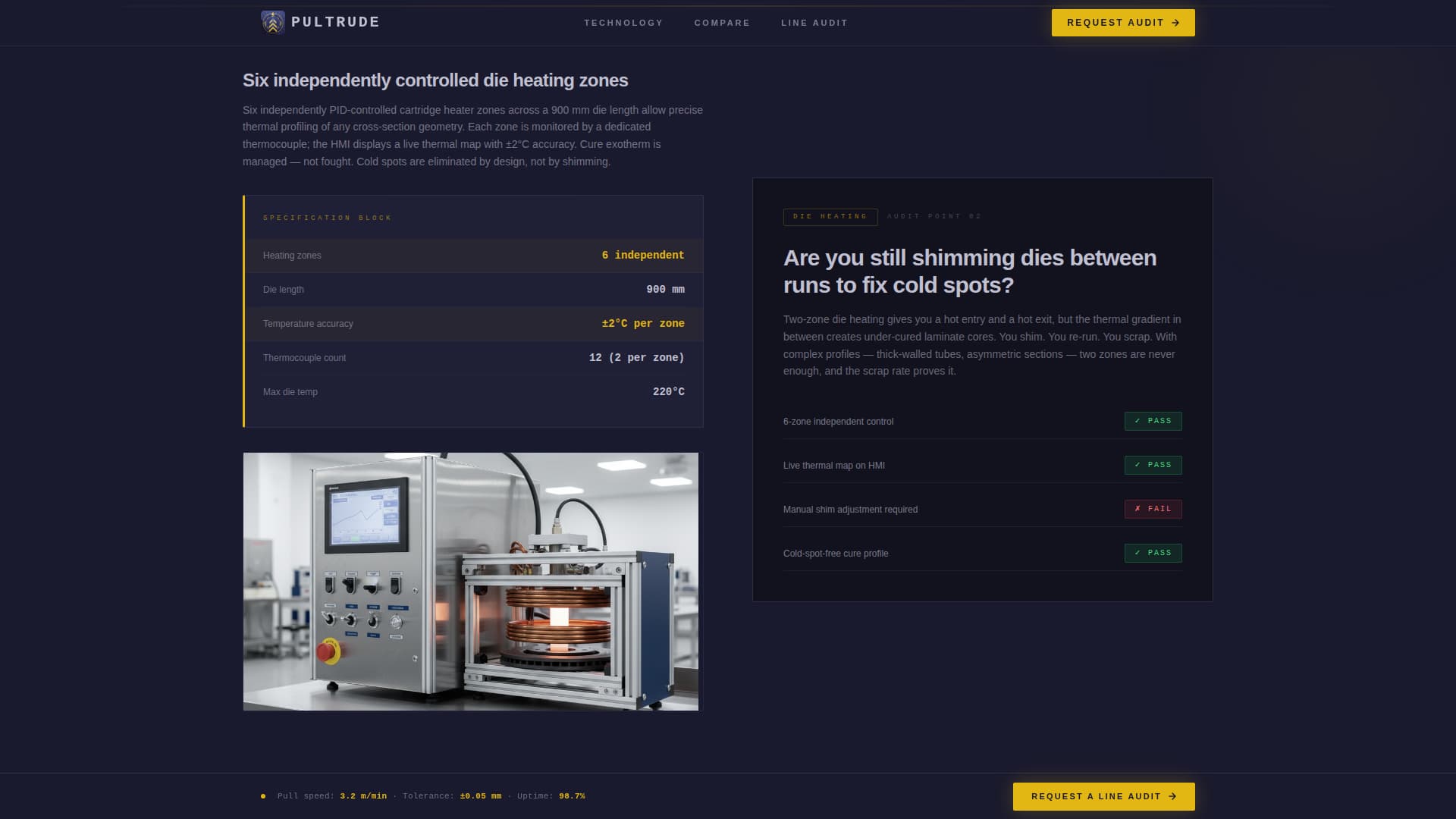Toggle PASS badge for Cold-spot-free cure profile
Image resolution: width=1456 pixels, height=819 pixels.
(1153, 553)
